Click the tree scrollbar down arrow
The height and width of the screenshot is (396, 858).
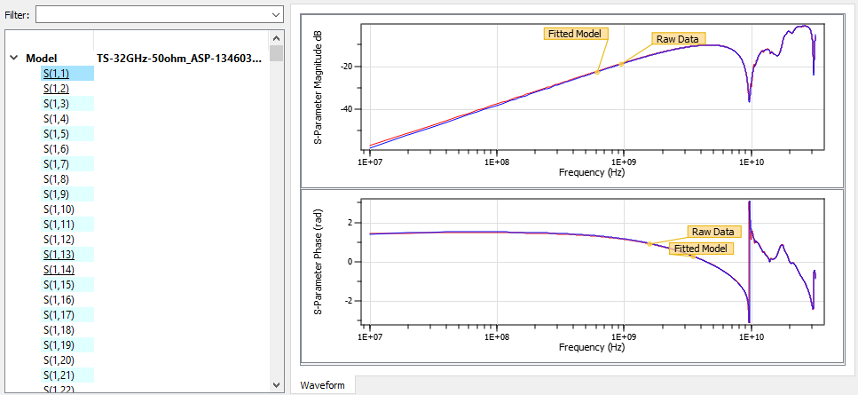click(276, 385)
